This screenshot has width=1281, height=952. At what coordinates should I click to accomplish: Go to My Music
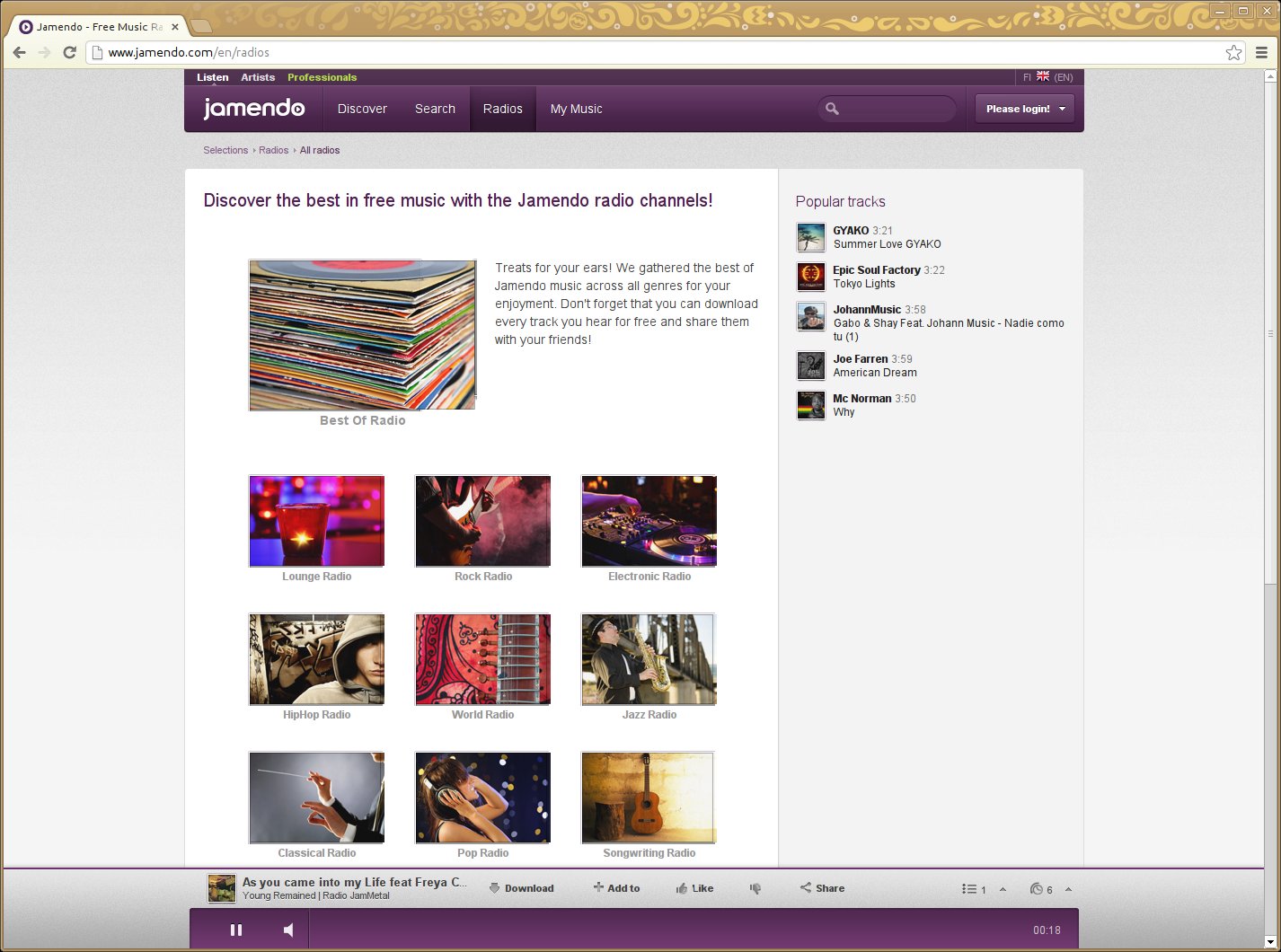[x=576, y=109]
